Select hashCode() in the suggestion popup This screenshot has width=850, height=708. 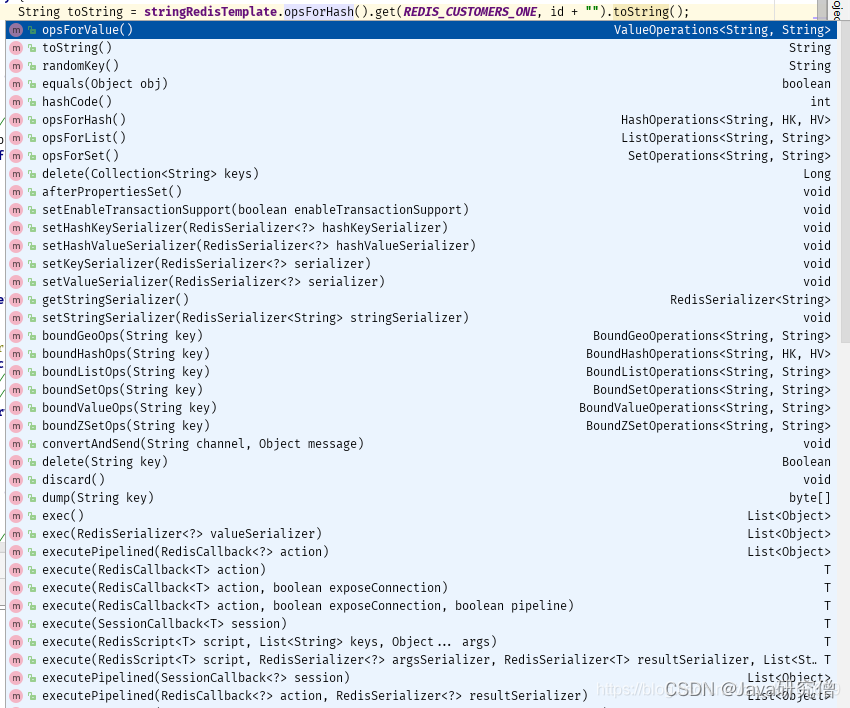click(421, 101)
